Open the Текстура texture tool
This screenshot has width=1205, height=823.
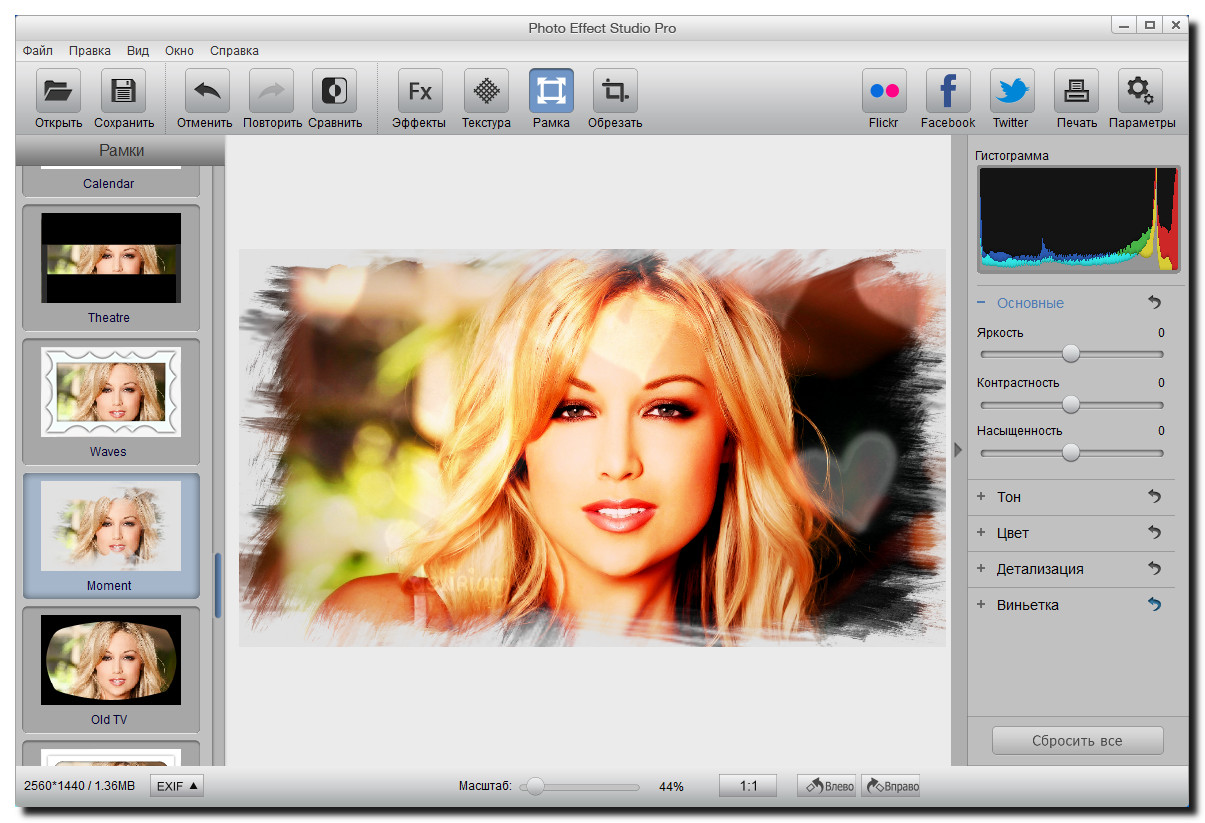[x=486, y=92]
